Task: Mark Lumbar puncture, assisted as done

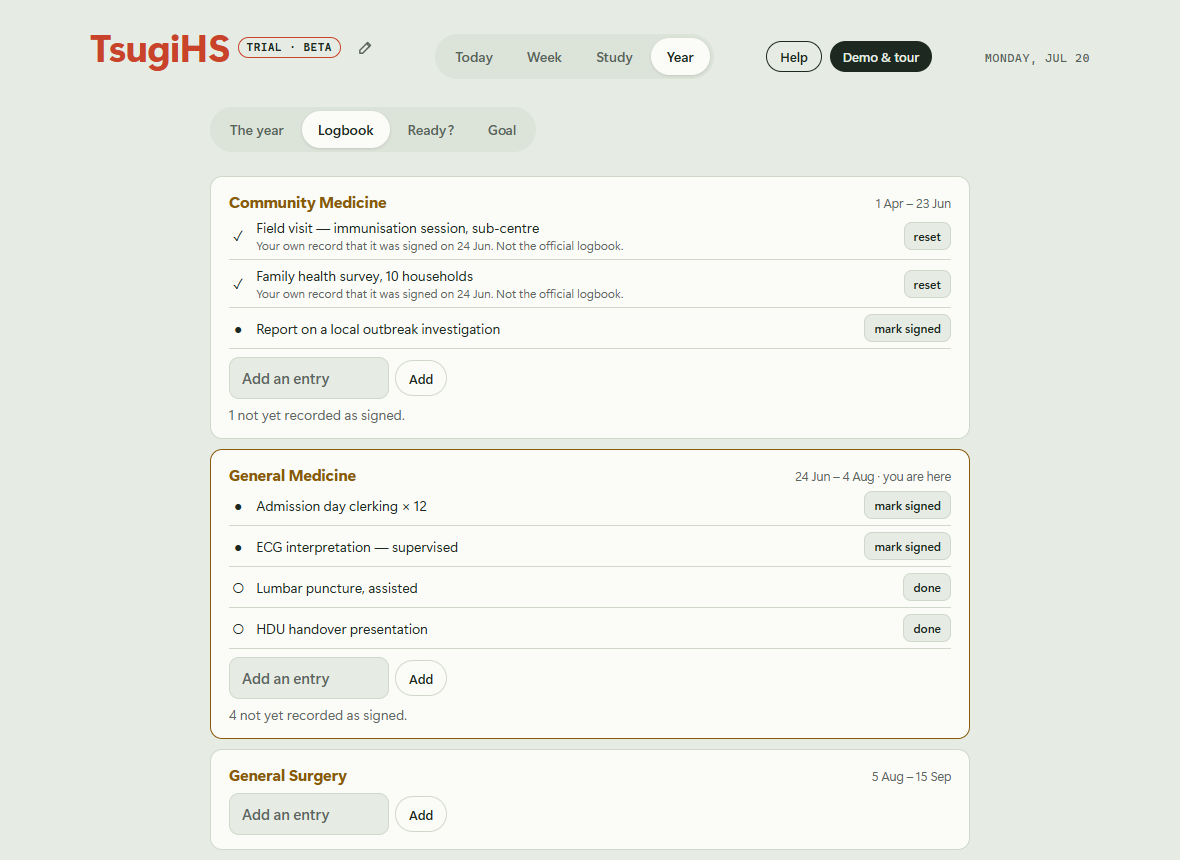Action: click(927, 588)
